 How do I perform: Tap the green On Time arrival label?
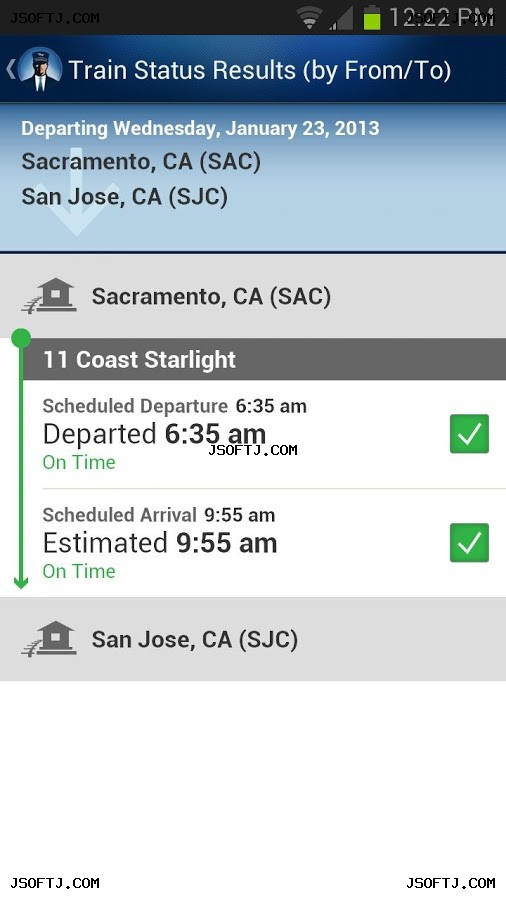79,571
